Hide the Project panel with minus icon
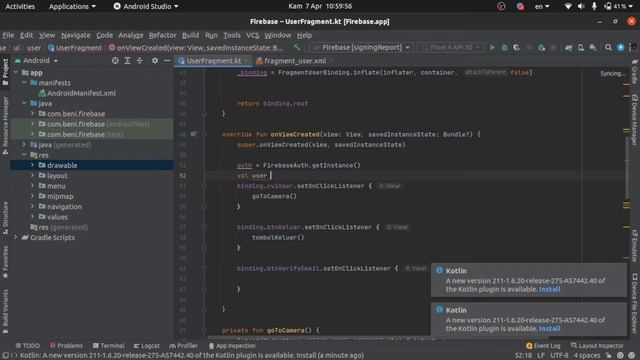The height and width of the screenshot is (360, 640). point(167,60)
